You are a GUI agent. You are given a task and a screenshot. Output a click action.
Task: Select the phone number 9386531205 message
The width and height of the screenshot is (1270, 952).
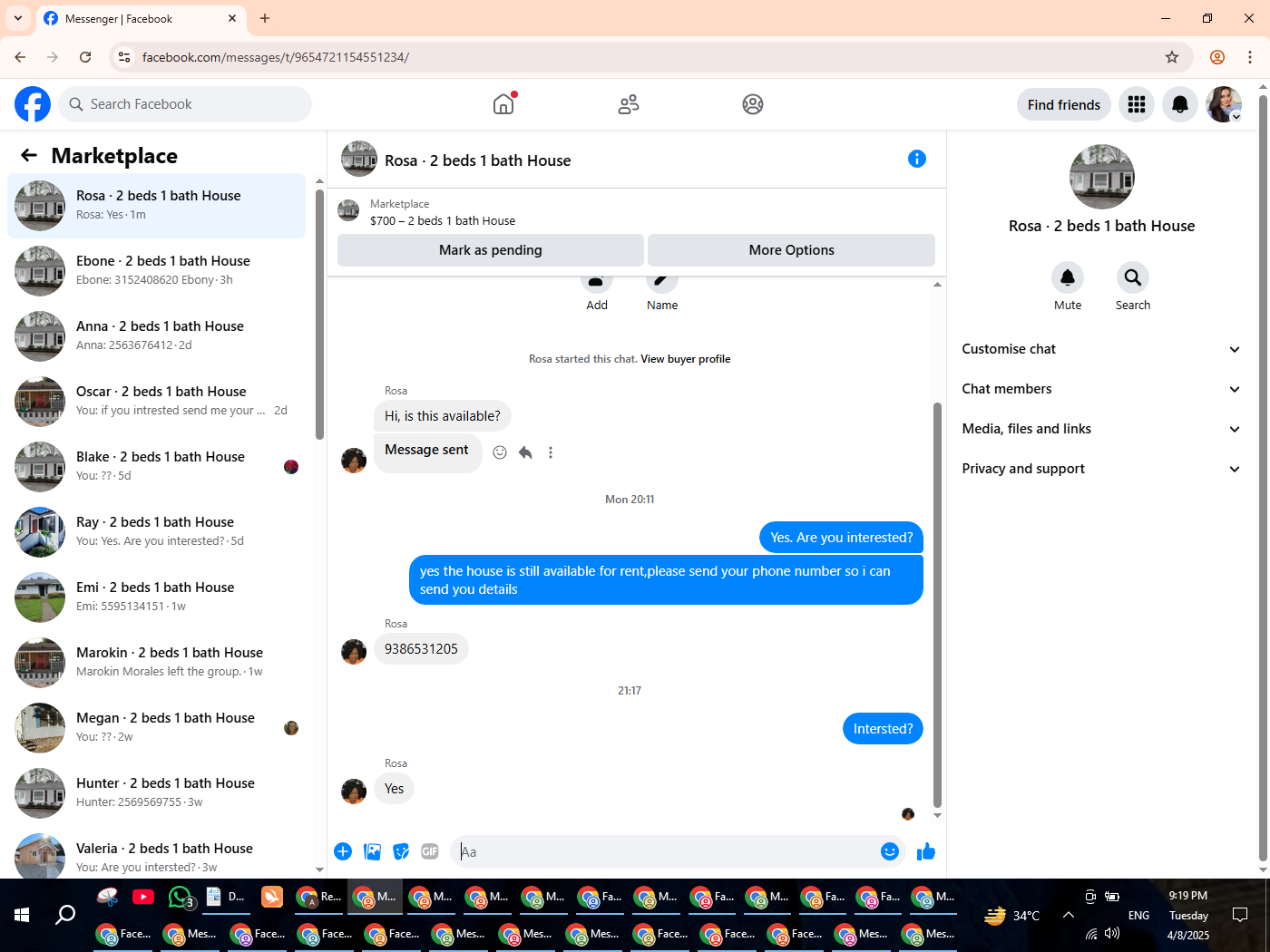point(421,649)
